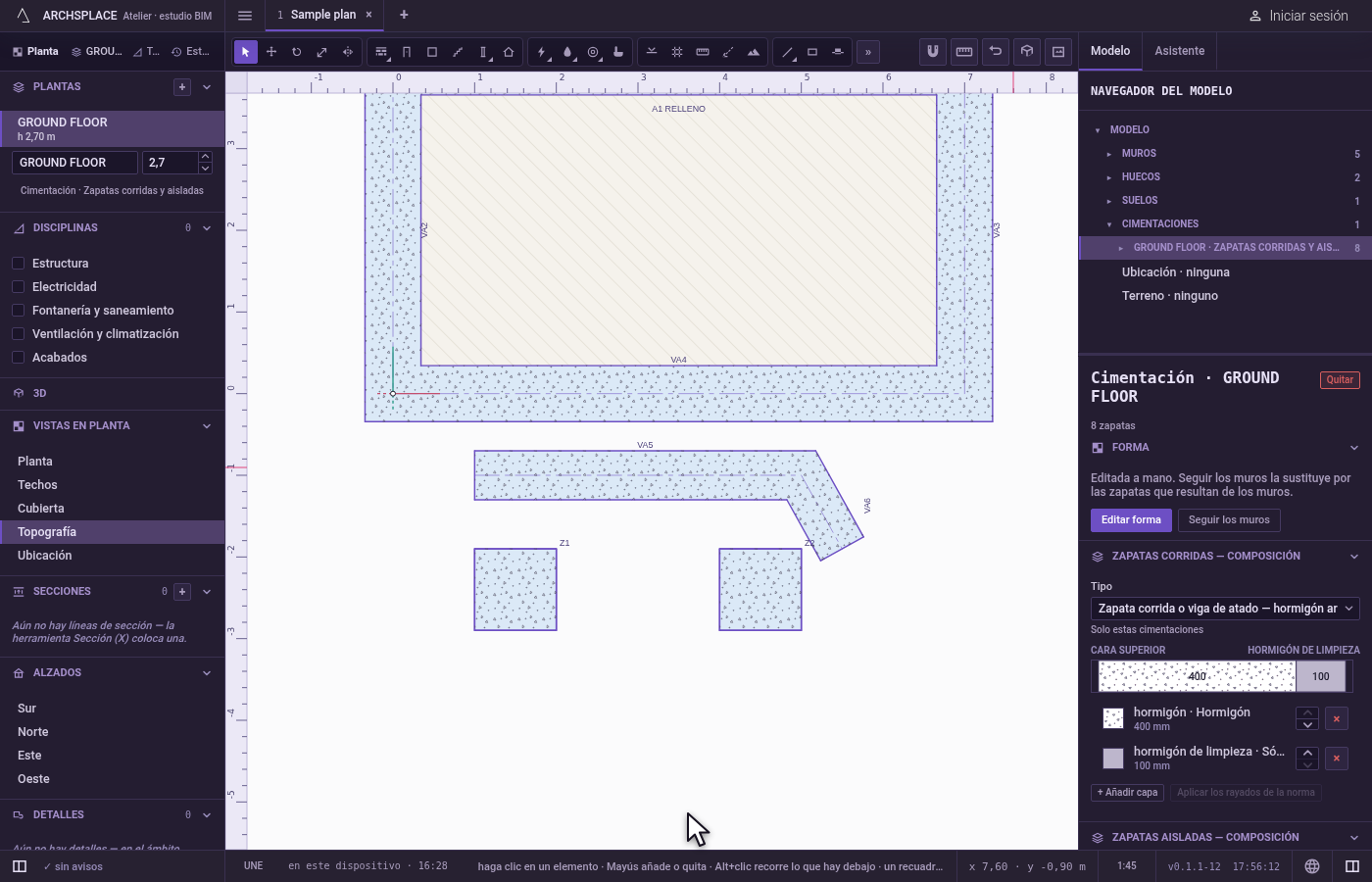Click the Seguir los muros button
The image size is (1372, 882).
[1229, 520]
